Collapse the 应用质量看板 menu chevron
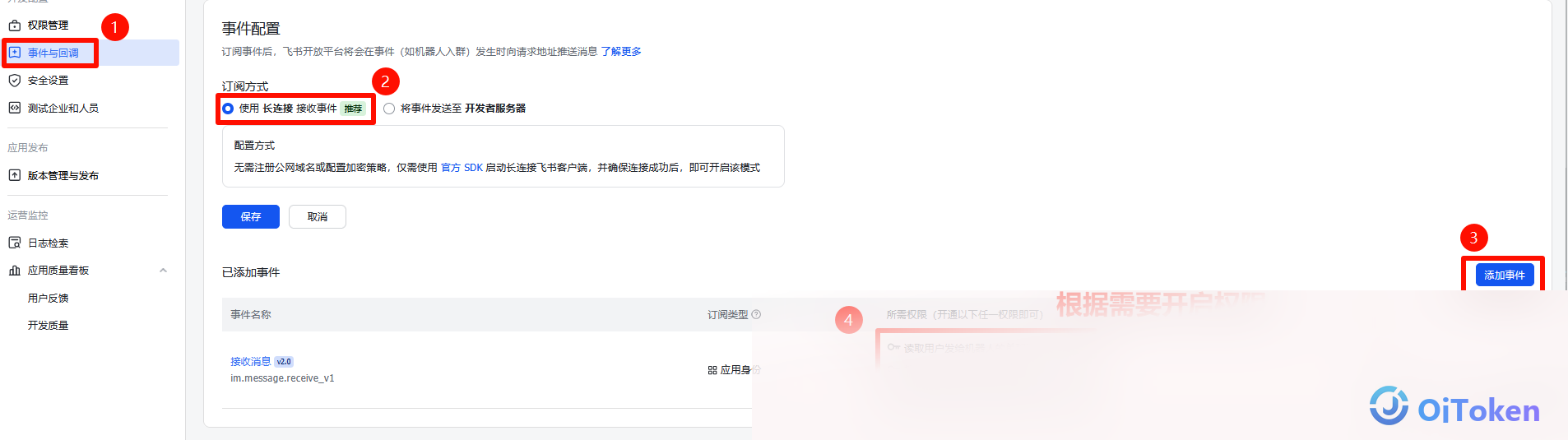Viewport: 1568px width, 440px height. click(163, 271)
